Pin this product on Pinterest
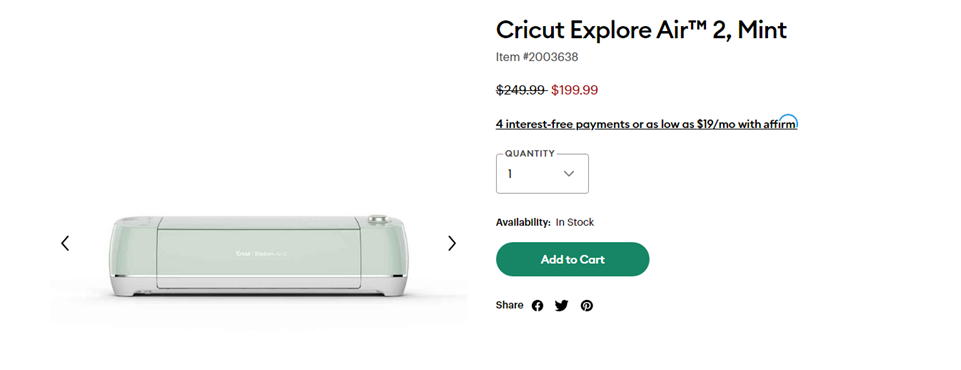The width and height of the screenshot is (961, 370). (x=587, y=306)
